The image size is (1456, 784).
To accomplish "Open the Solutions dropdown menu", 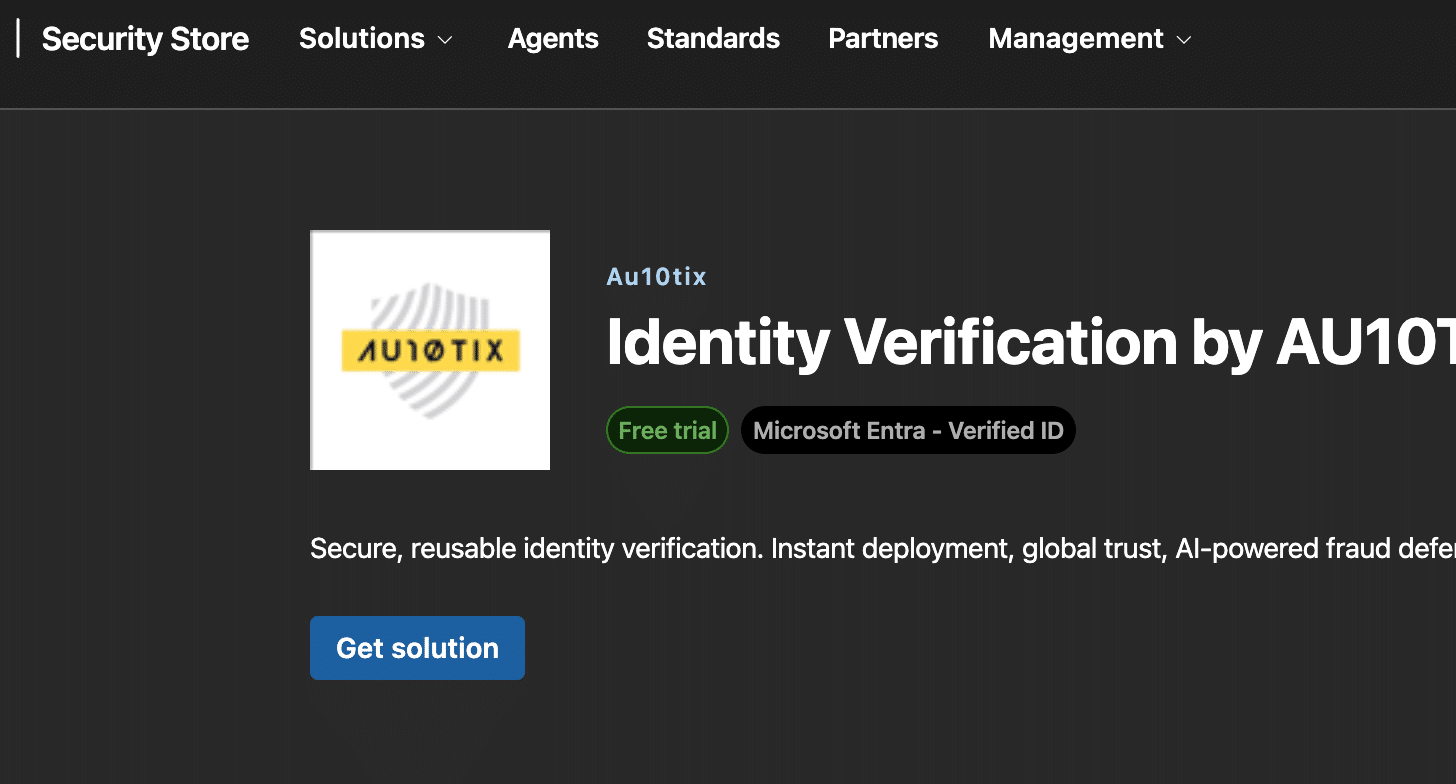I will tap(361, 38).
